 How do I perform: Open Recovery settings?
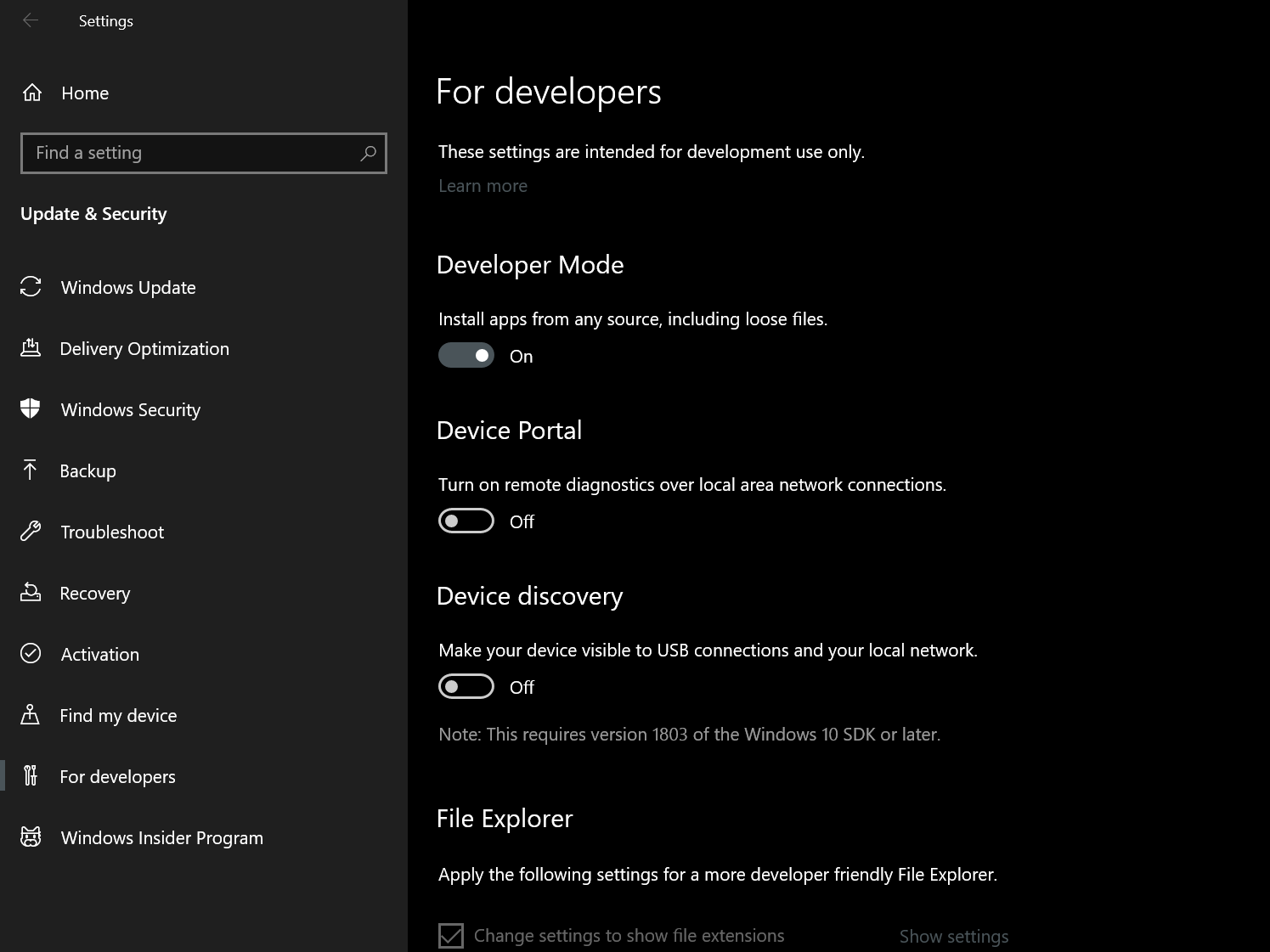pos(204,593)
